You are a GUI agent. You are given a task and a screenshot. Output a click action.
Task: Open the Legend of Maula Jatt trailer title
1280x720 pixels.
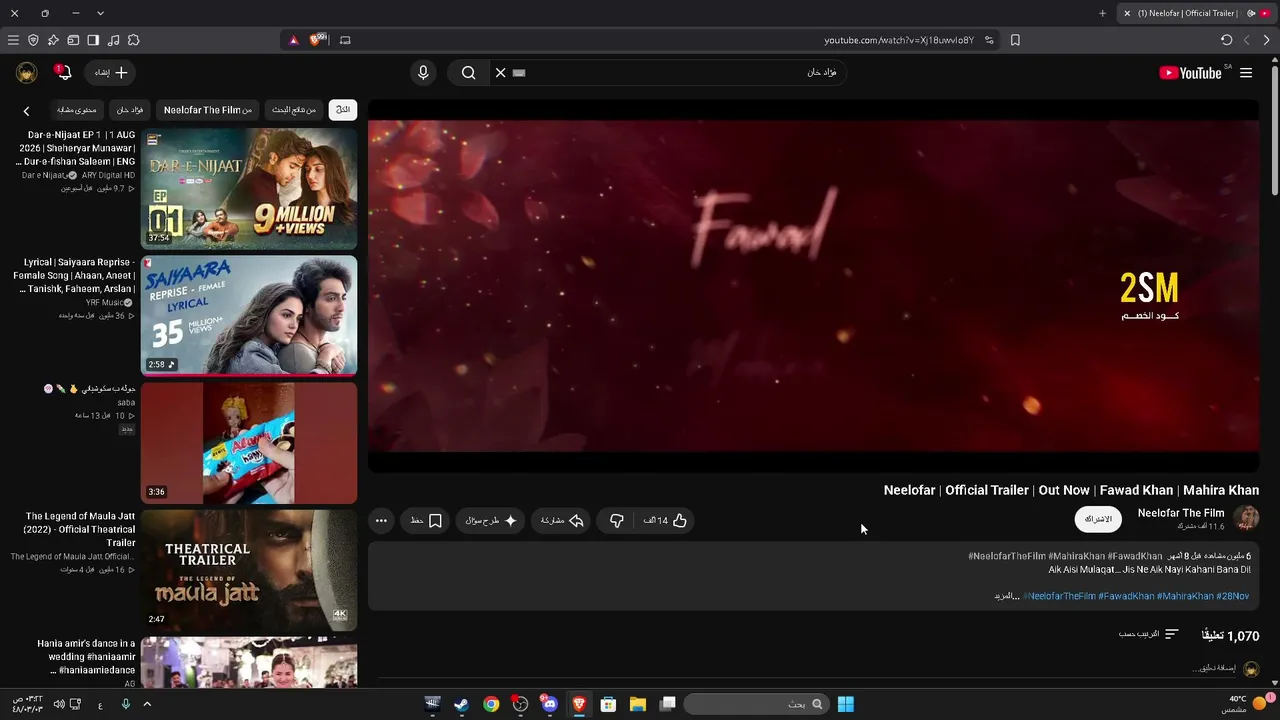coord(80,530)
